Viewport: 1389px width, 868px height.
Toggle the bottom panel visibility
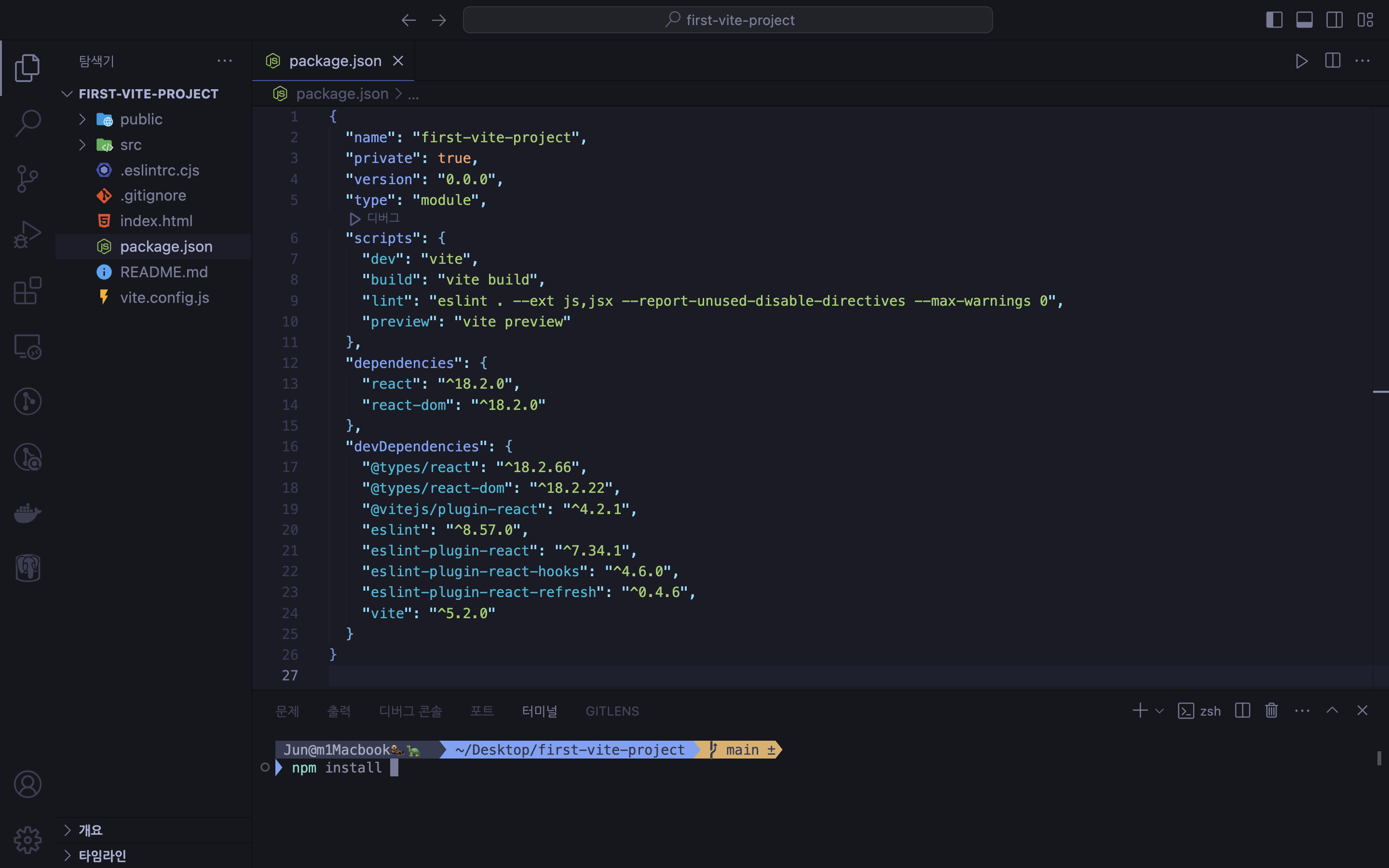click(1304, 20)
